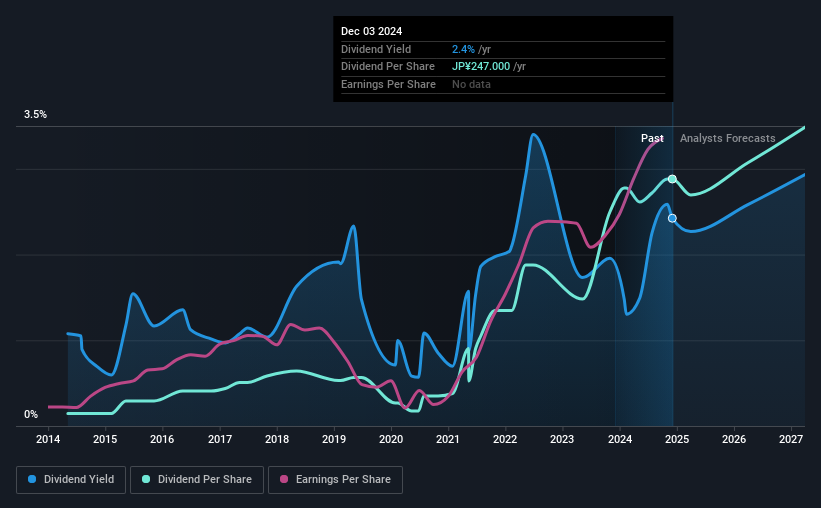Click the tooltip 'Earnings Per Share' row label
This screenshot has height=508, width=821.
point(388,84)
